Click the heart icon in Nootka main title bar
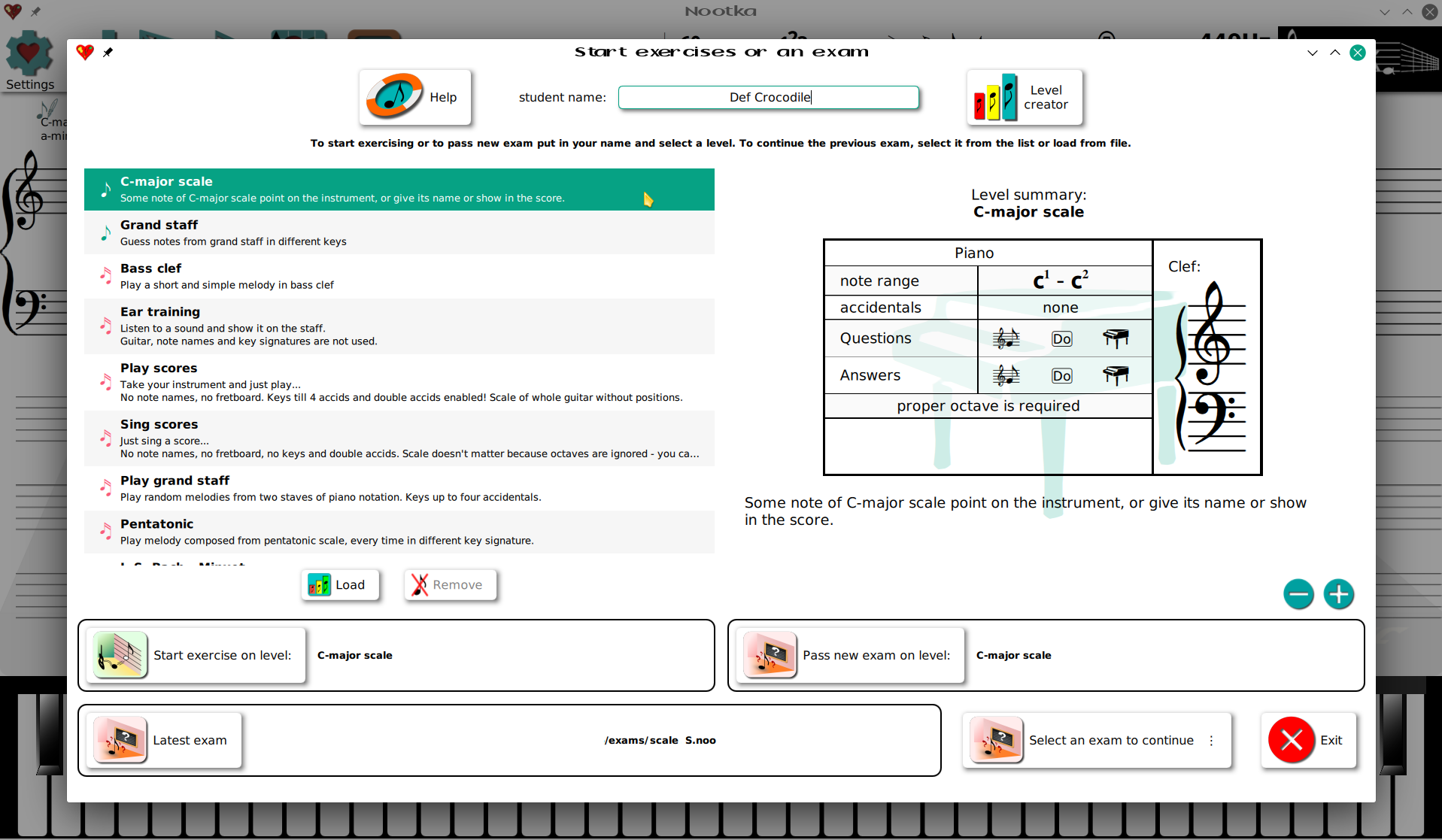The width and height of the screenshot is (1442, 840). (12, 11)
